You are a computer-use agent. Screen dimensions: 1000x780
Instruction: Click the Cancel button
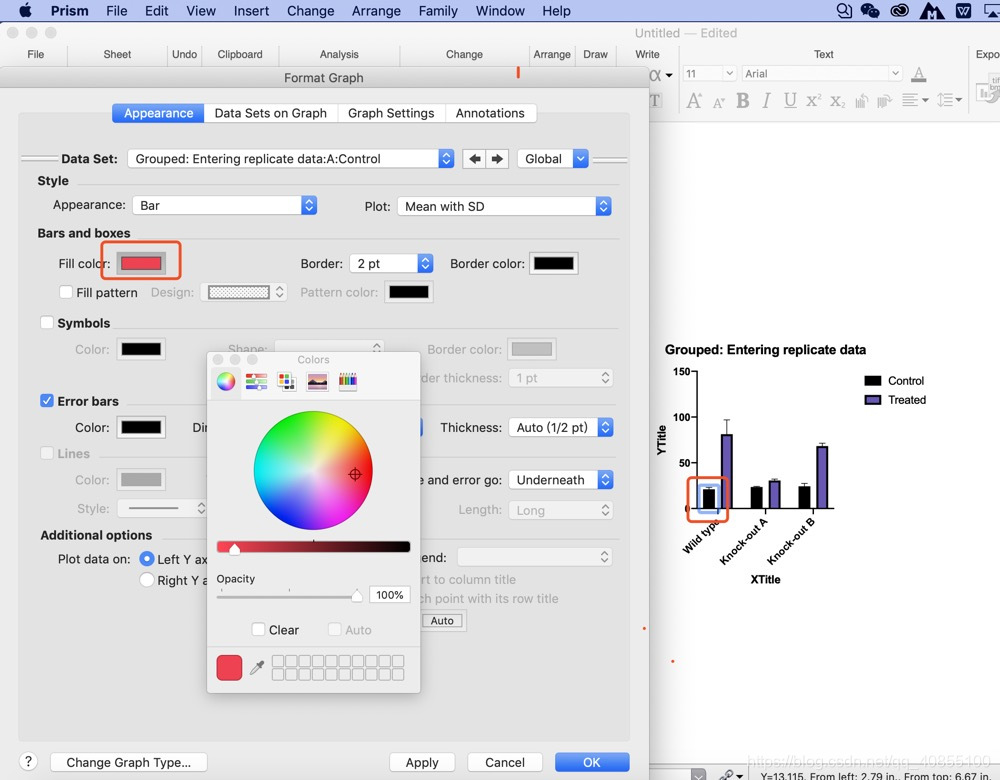click(x=505, y=762)
